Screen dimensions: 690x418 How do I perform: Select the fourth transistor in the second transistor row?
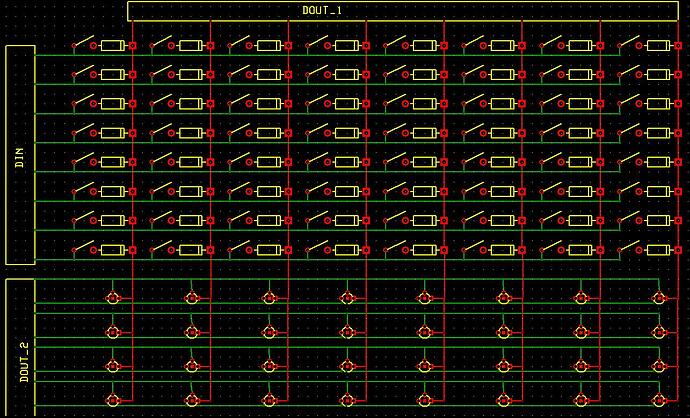pyautogui.click(x=347, y=331)
